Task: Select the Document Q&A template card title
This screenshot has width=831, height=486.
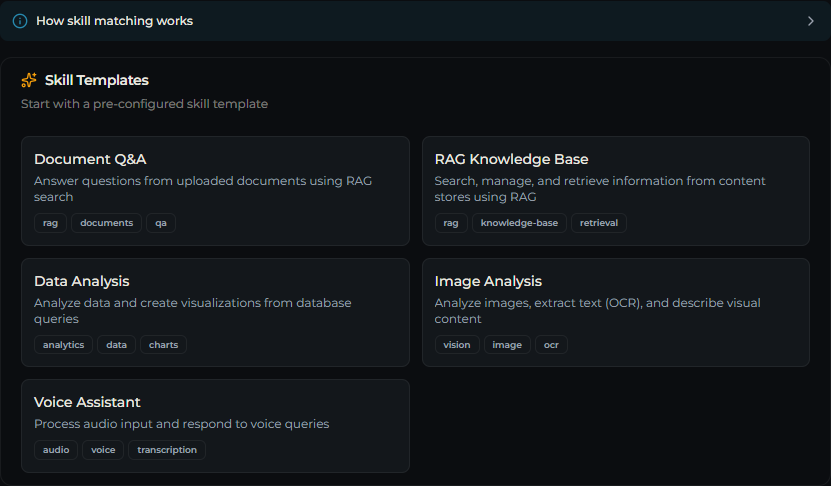Action: tap(90, 159)
